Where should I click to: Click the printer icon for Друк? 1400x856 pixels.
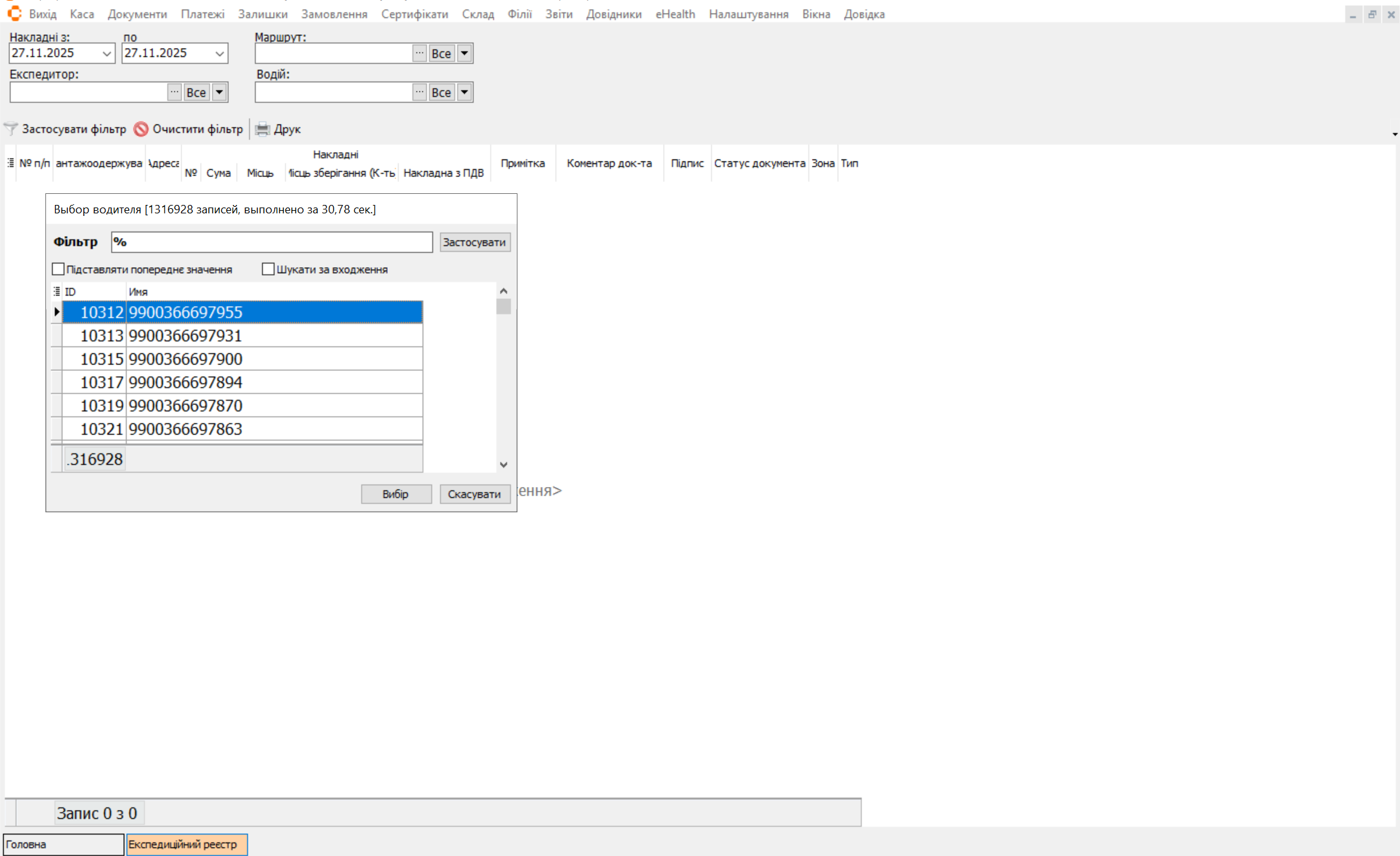[x=262, y=129]
